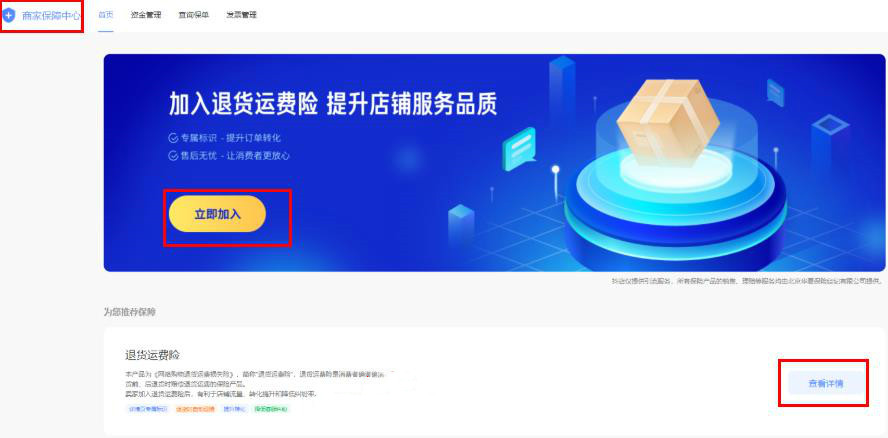Click the diamond shape icon on banner's right edge
Viewport: 888px width, 438px height.
(830, 125)
